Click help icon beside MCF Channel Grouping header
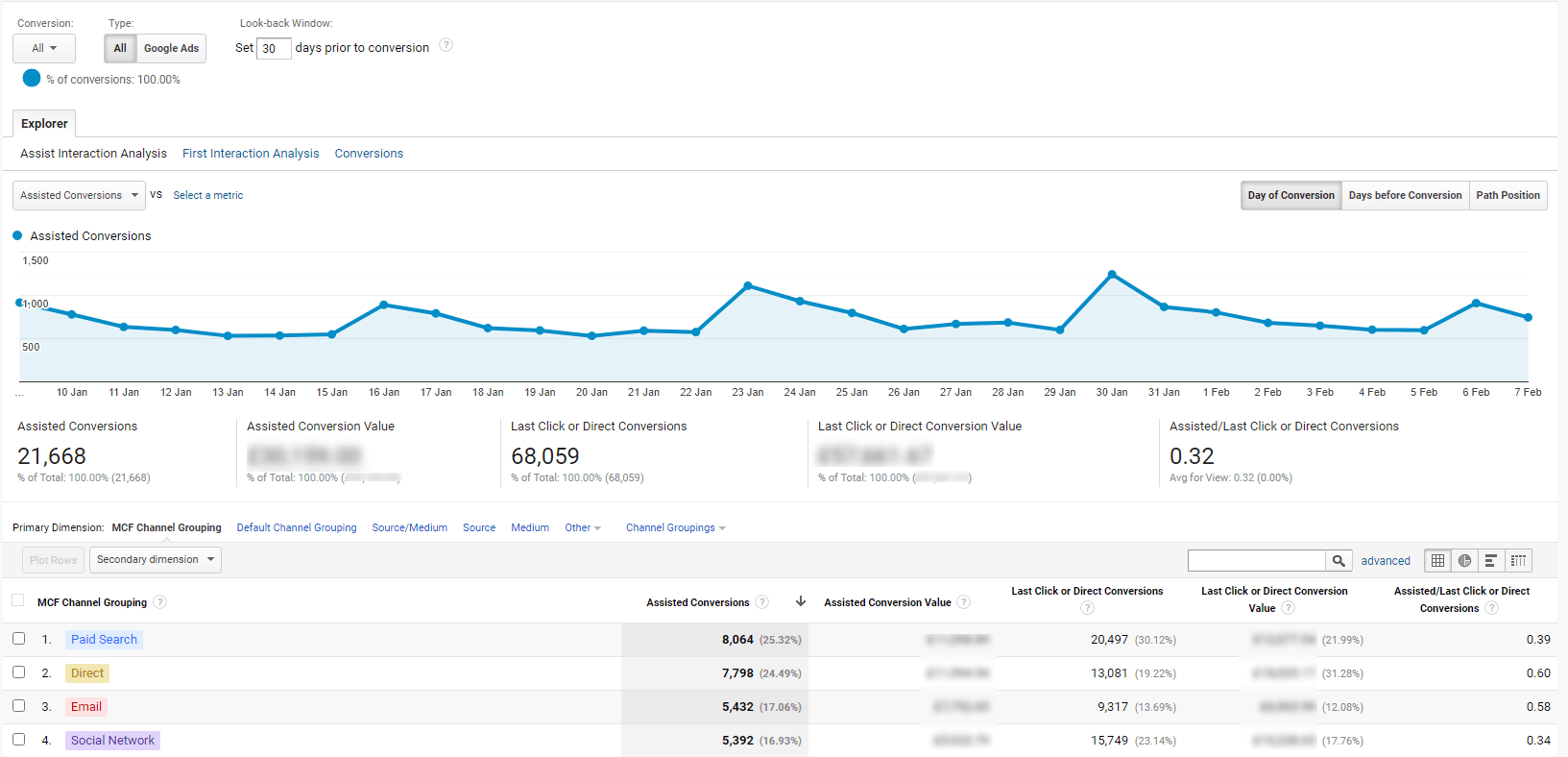 tap(160, 602)
